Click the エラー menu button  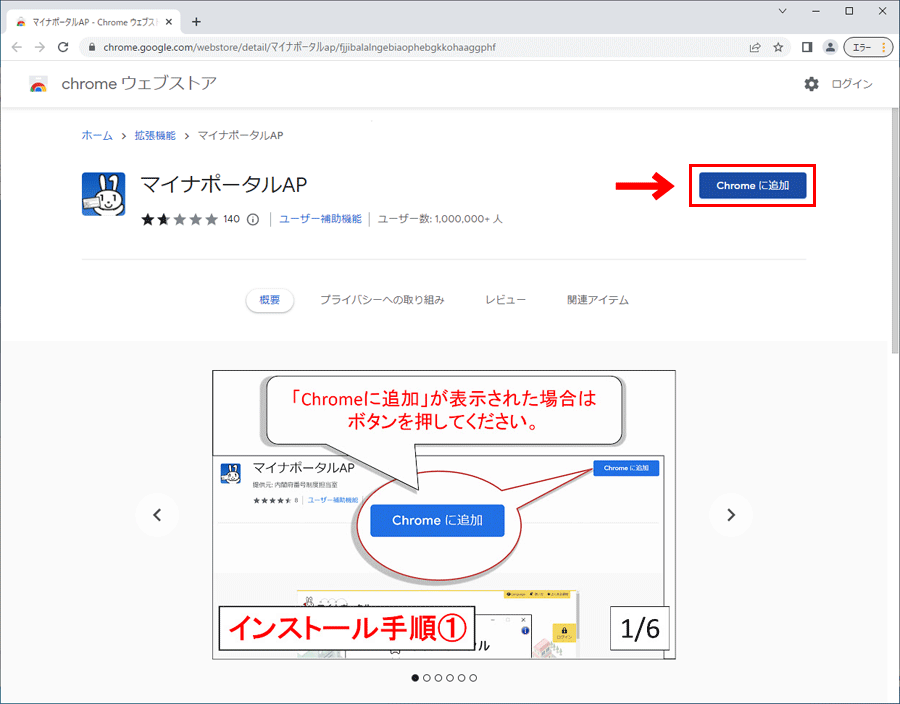(x=868, y=48)
